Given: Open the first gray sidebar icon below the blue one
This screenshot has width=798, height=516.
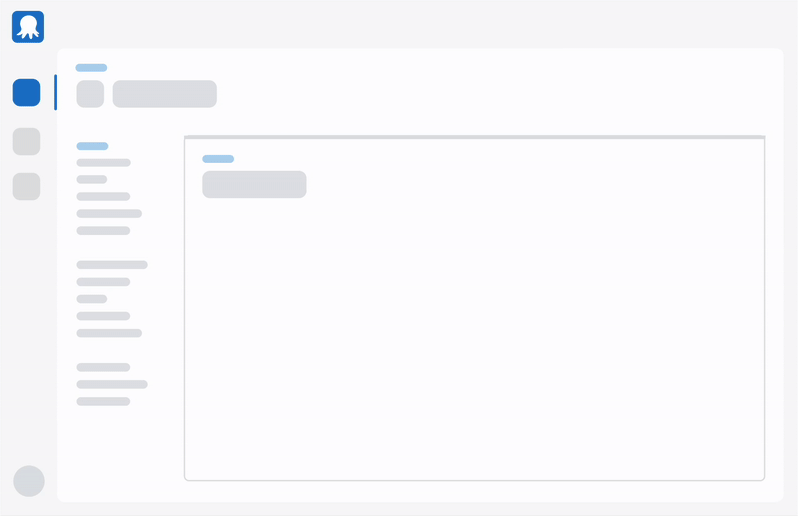Looking at the screenshot, I should [27, 141].
